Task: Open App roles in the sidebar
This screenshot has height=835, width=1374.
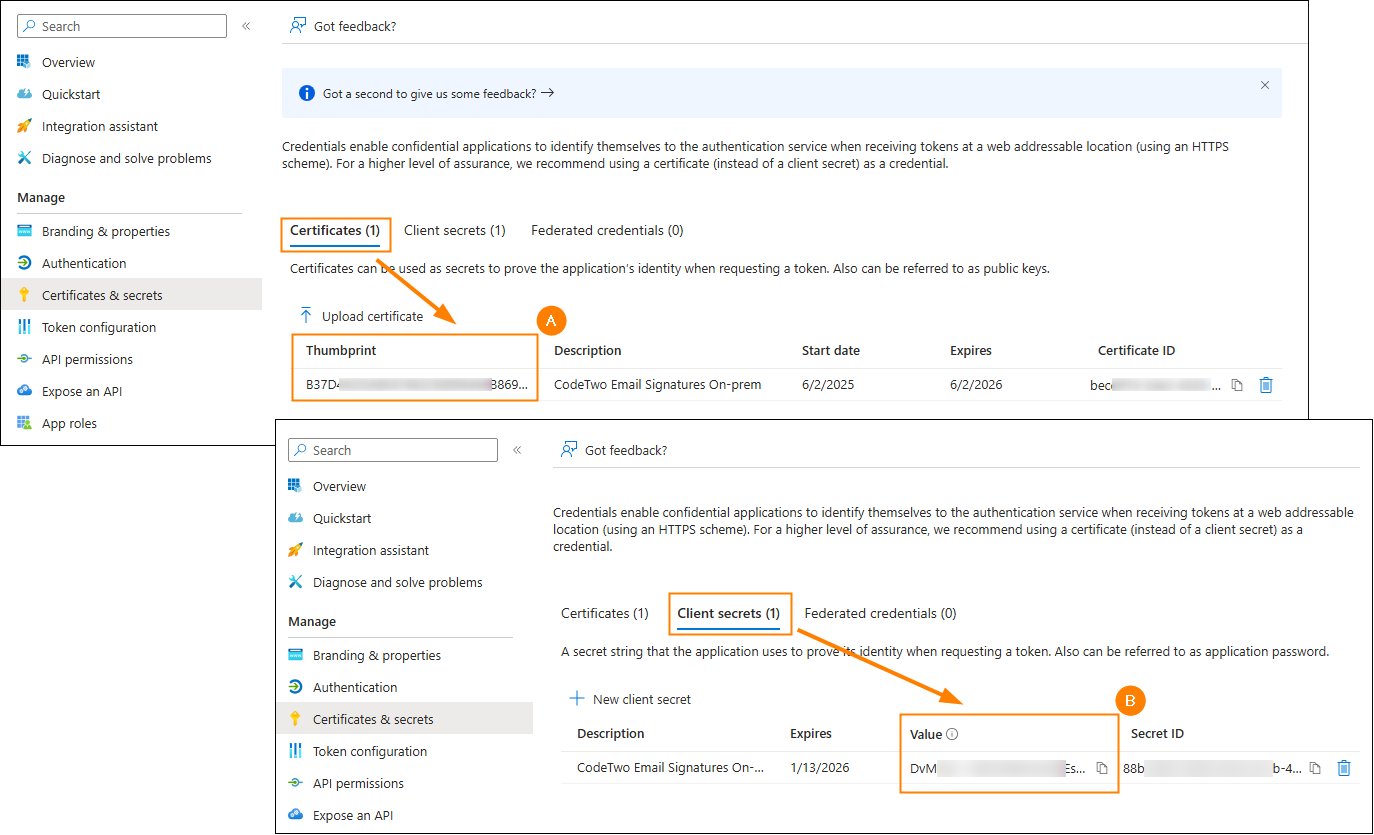Action: (x=69, y=423)
